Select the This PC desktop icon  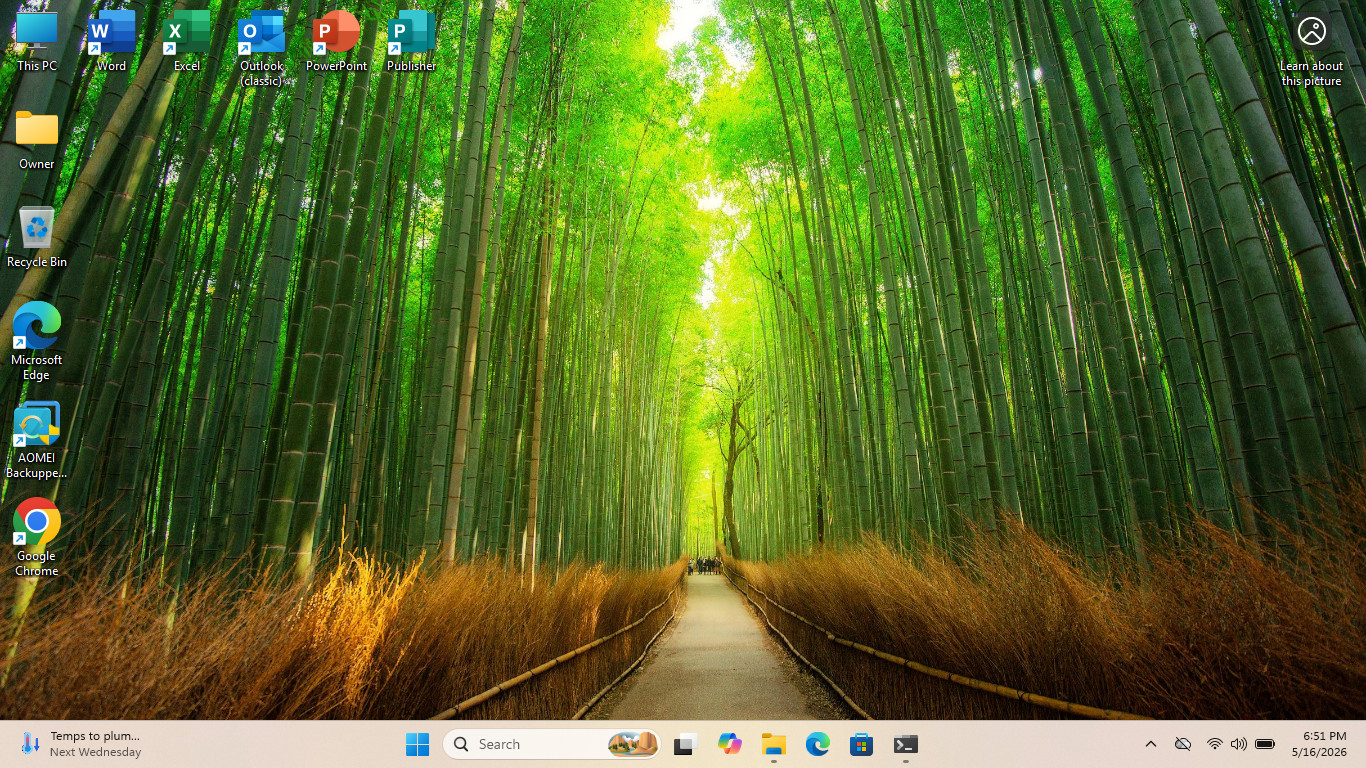point(37,42)
